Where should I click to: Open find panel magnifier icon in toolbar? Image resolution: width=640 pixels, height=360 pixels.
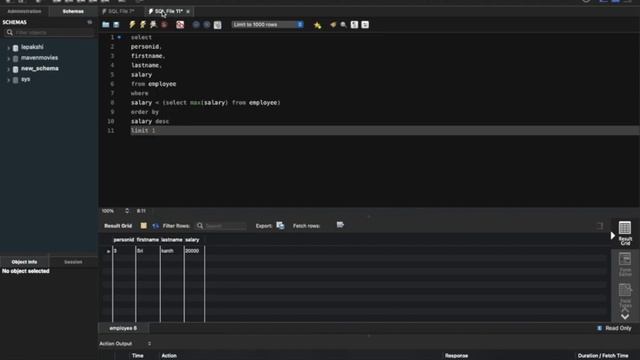tap(343, 25)
